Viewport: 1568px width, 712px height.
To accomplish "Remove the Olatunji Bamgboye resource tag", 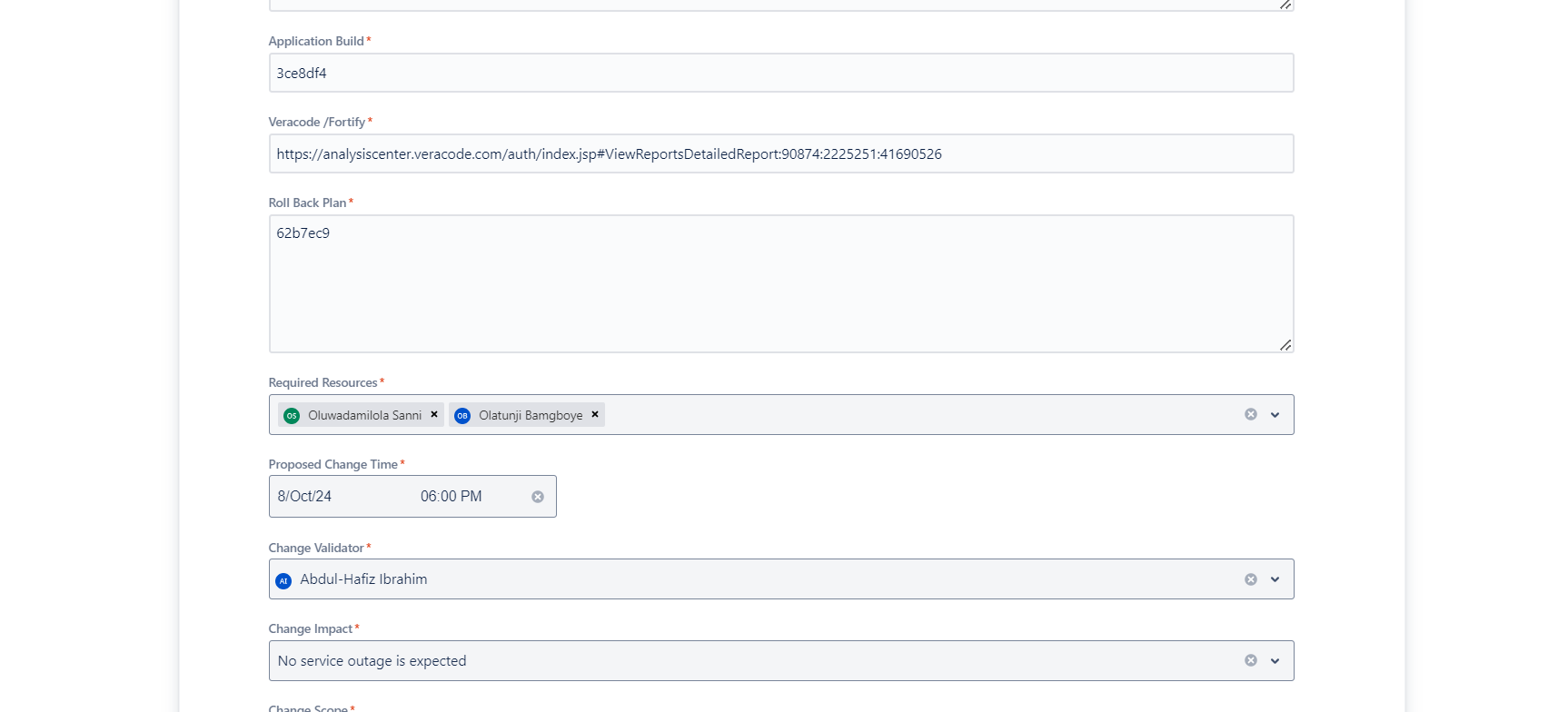I will click(595, 414).
